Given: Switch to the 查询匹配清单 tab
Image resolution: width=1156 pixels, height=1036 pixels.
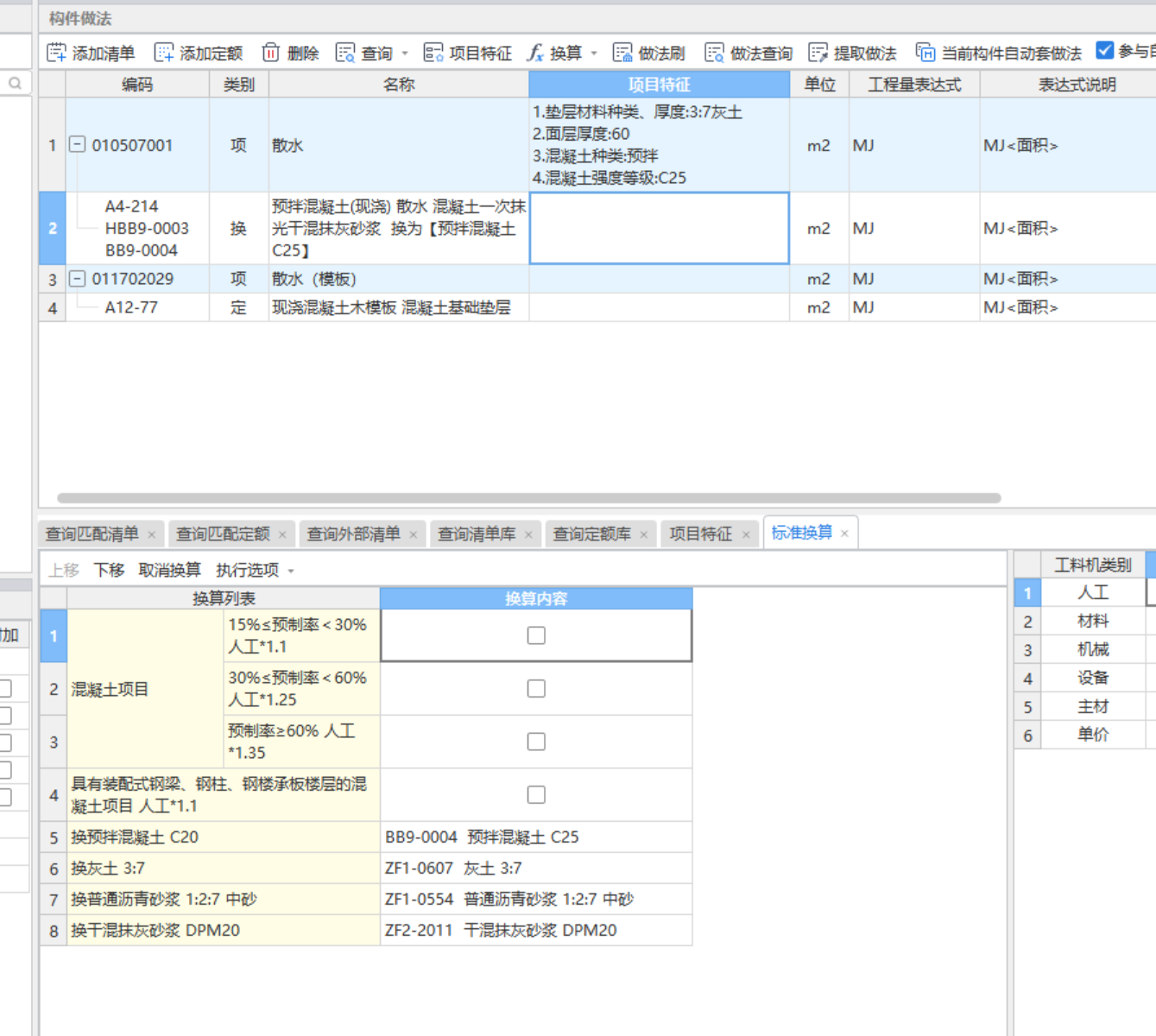Looking at the screenshot, I should [x=92, y=534].
